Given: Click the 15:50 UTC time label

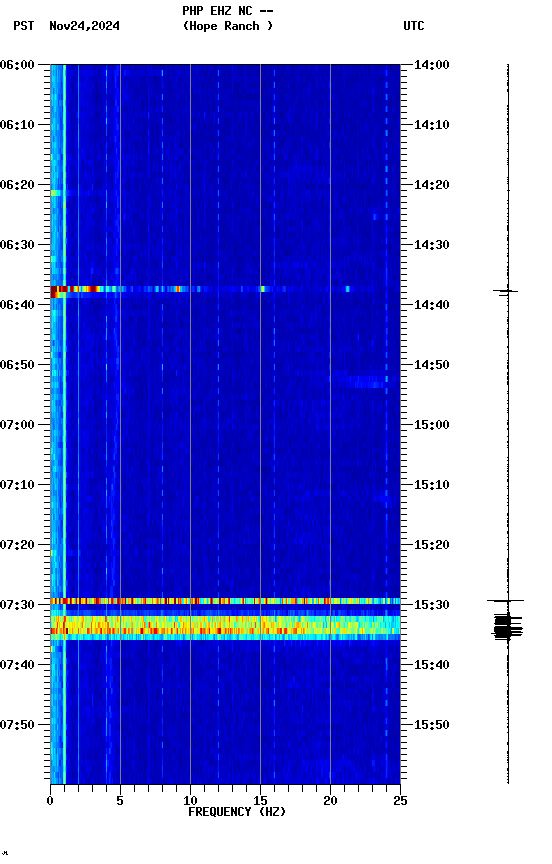Looking at the screenshot, I should 432,725.
